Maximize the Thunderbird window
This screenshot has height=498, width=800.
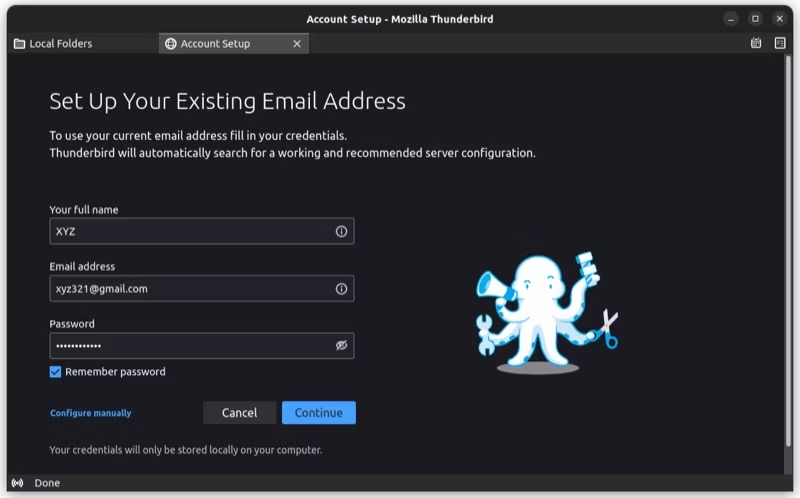click(755, 19)
